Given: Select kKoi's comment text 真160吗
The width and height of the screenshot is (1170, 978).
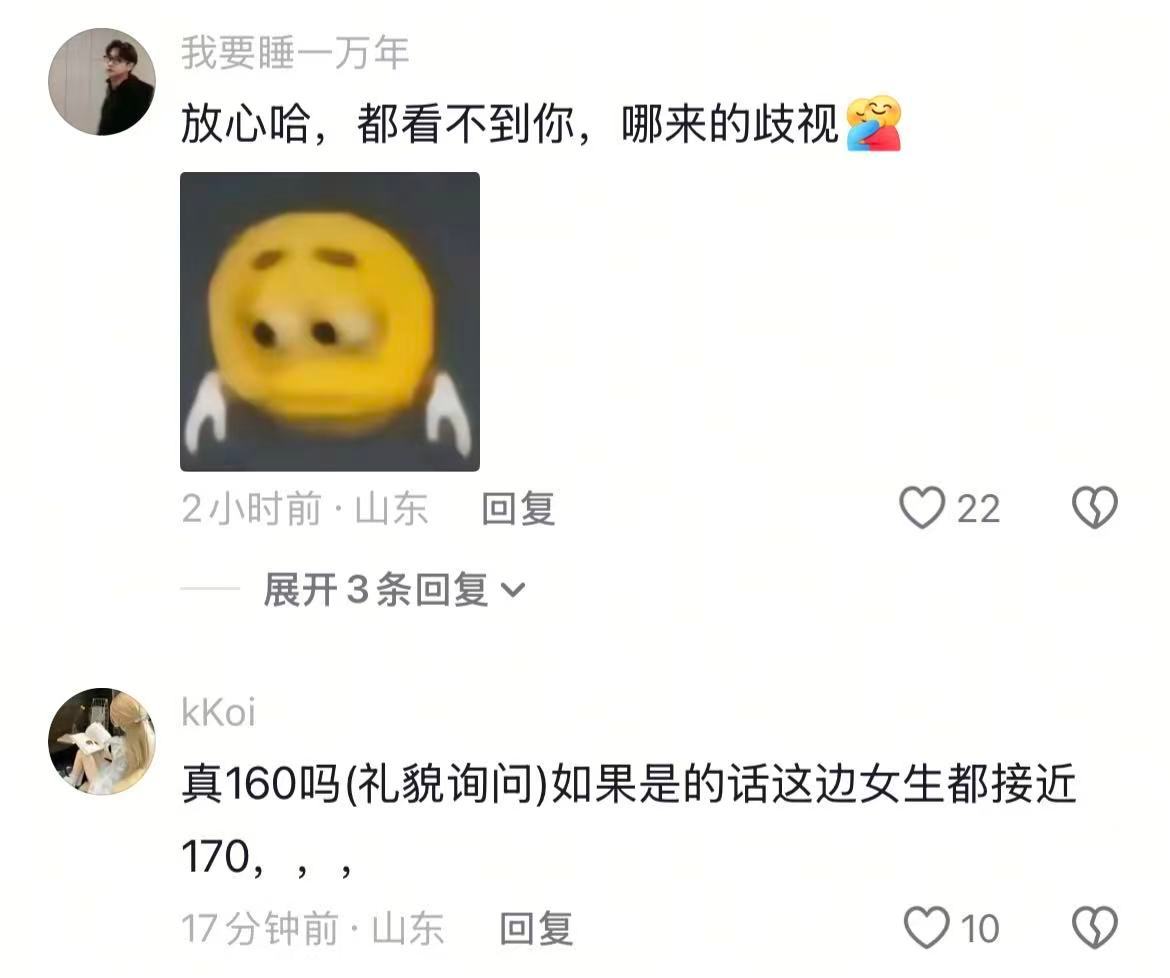Looking at the screenshot, I should pyautogui.click(x=260, y=784).
